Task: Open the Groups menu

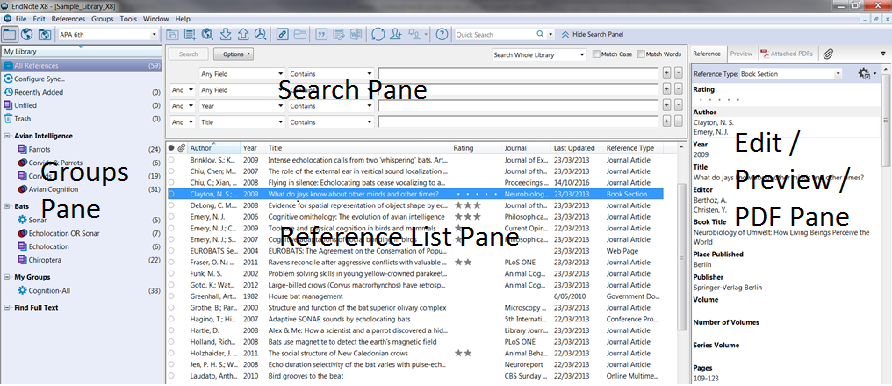Action: 102,19
